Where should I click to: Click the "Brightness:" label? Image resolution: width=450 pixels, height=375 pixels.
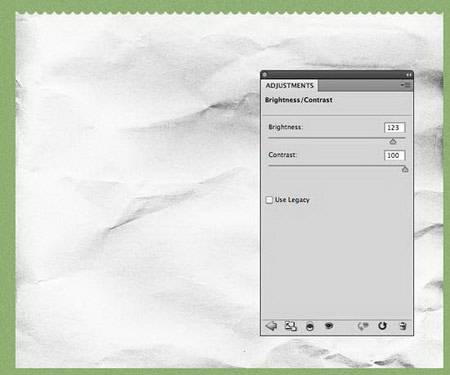click(x=286, y=127)
